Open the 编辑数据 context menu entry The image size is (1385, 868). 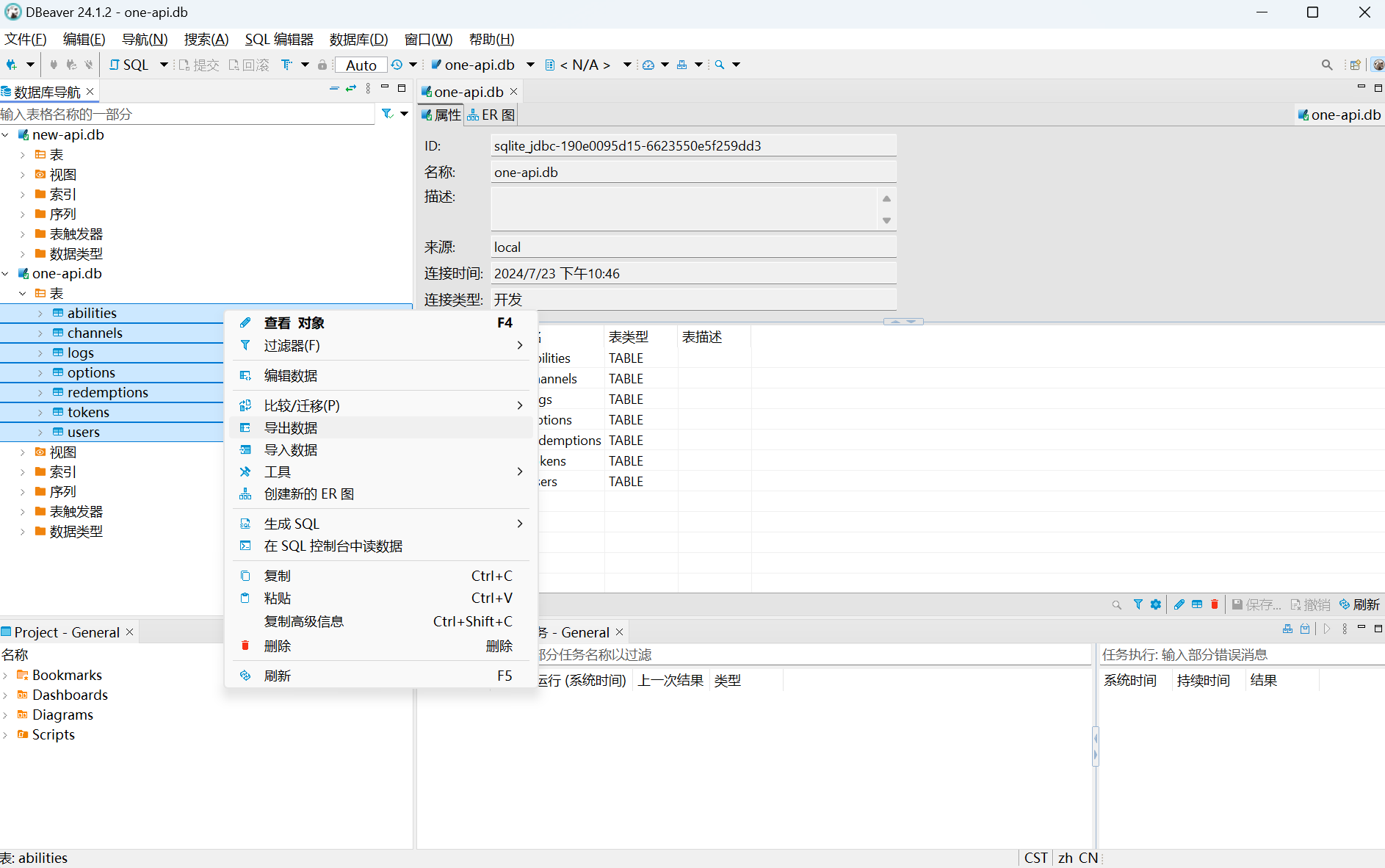(x=381, y=375)
